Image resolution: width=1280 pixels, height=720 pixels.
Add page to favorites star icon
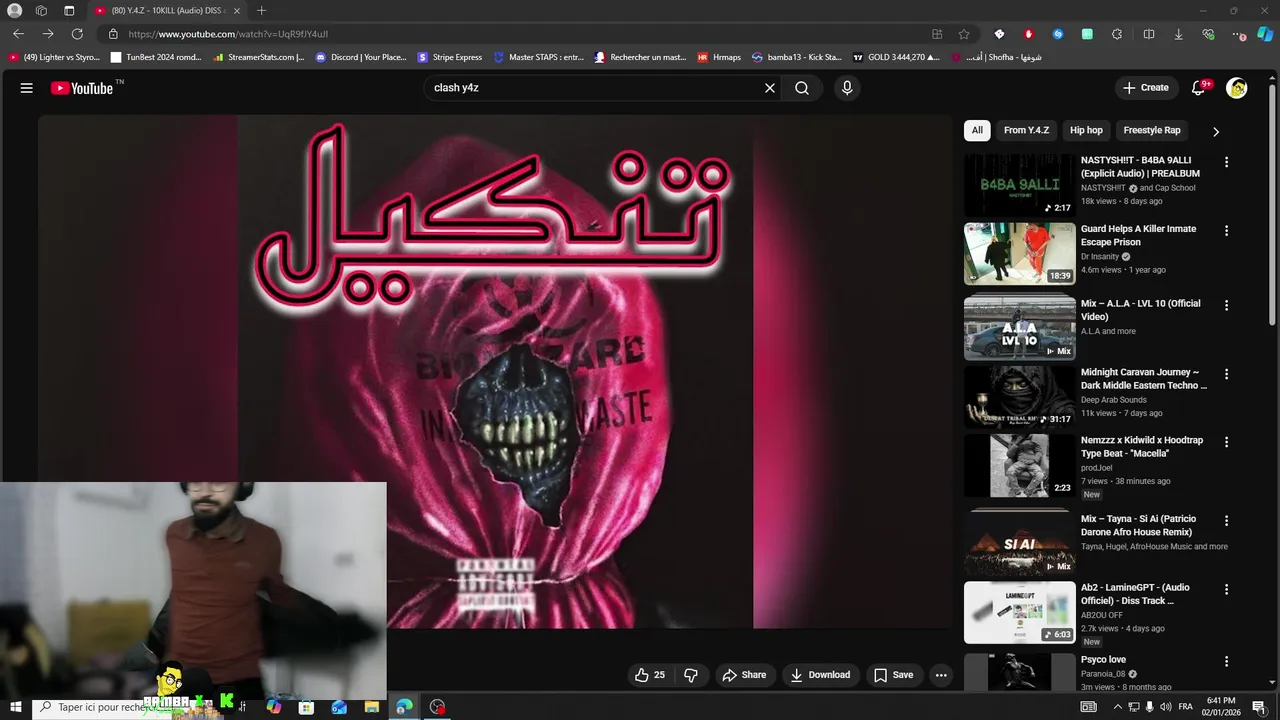coord(964,34)
